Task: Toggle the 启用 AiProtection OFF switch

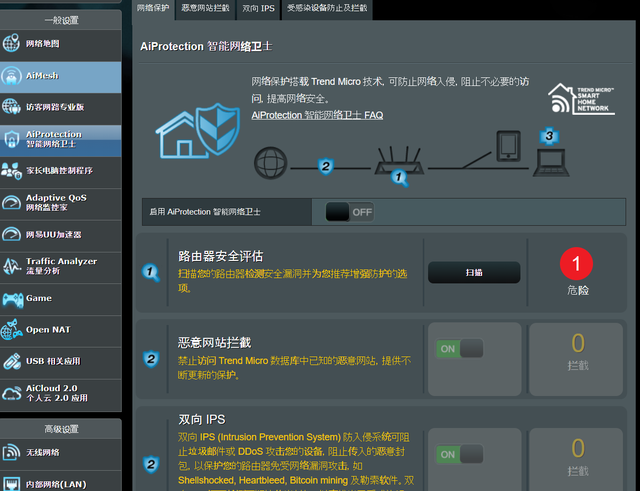Action: (350, 212)
